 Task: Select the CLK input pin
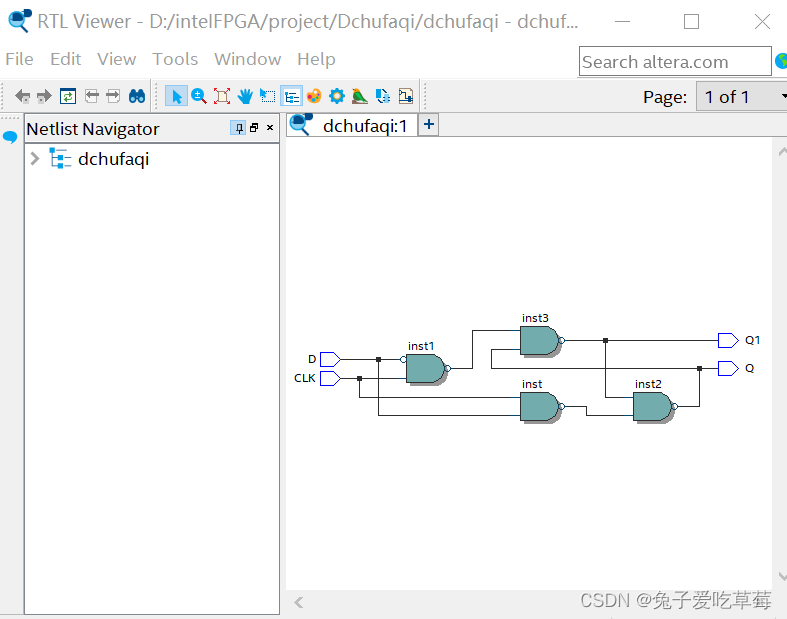point(330,378)
